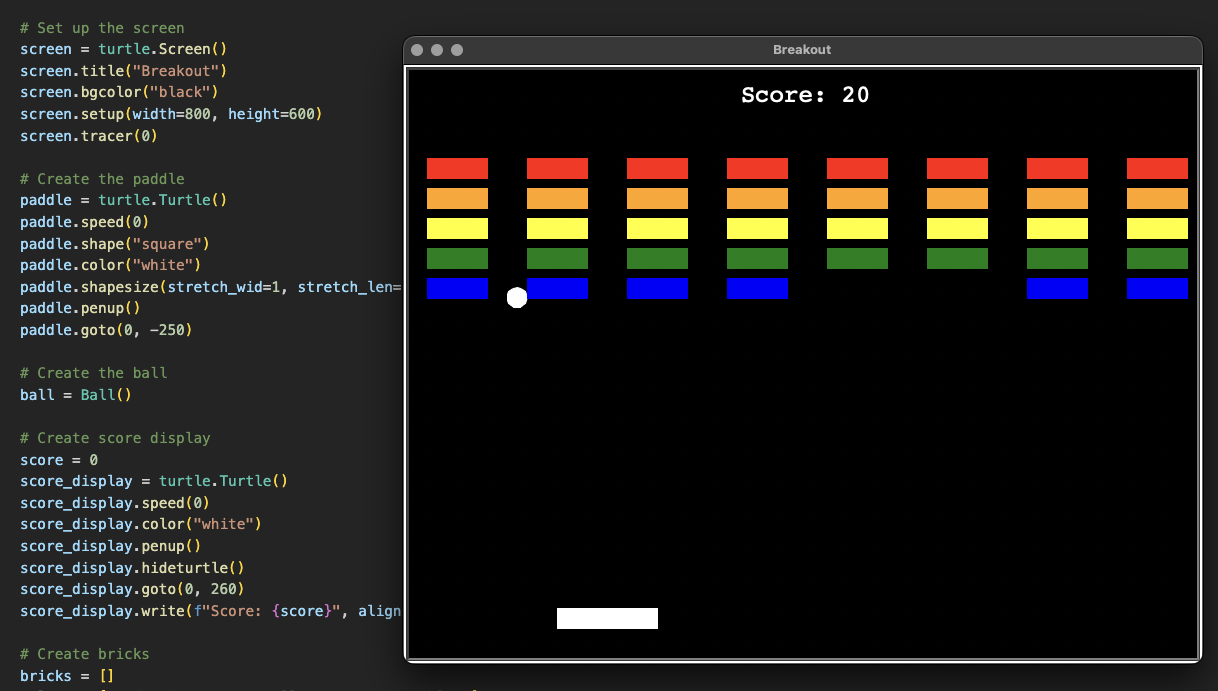Image resolution: width=1218 pixels, height=691 pixels.
Task: Click the white ball in the game
Action: click(x=517, y=297)
